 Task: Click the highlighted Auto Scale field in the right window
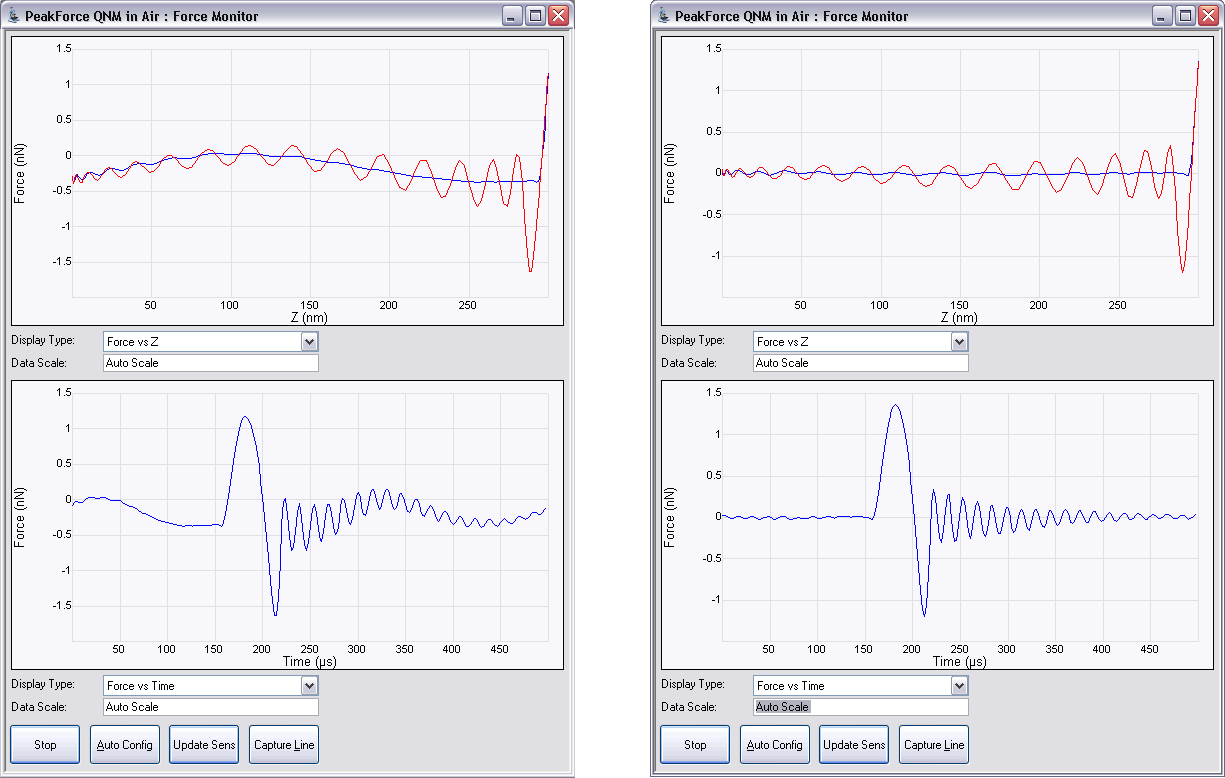pos(860,707)
